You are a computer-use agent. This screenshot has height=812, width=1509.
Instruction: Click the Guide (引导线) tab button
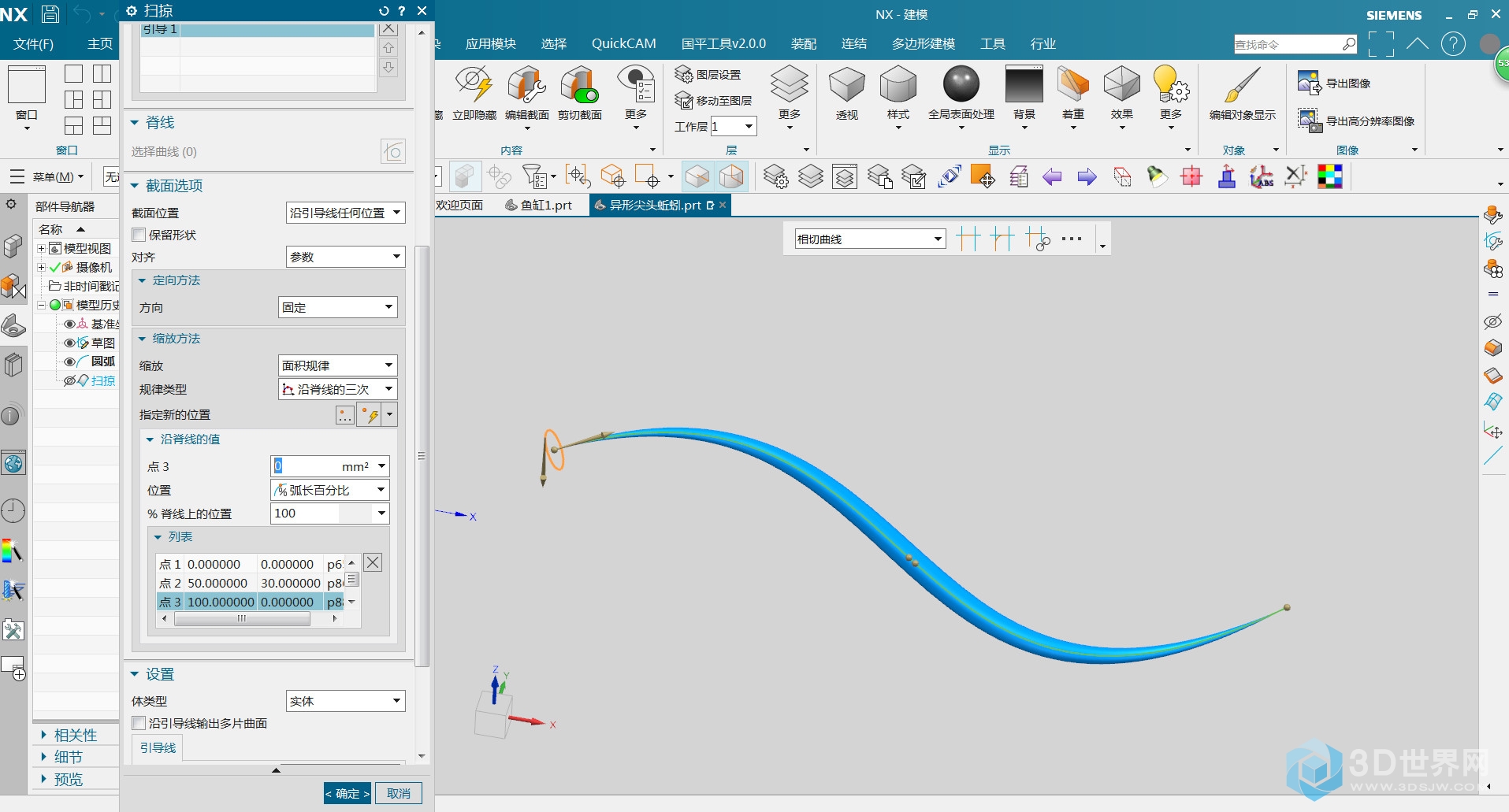pyautogui.click(x=158, y=747)
